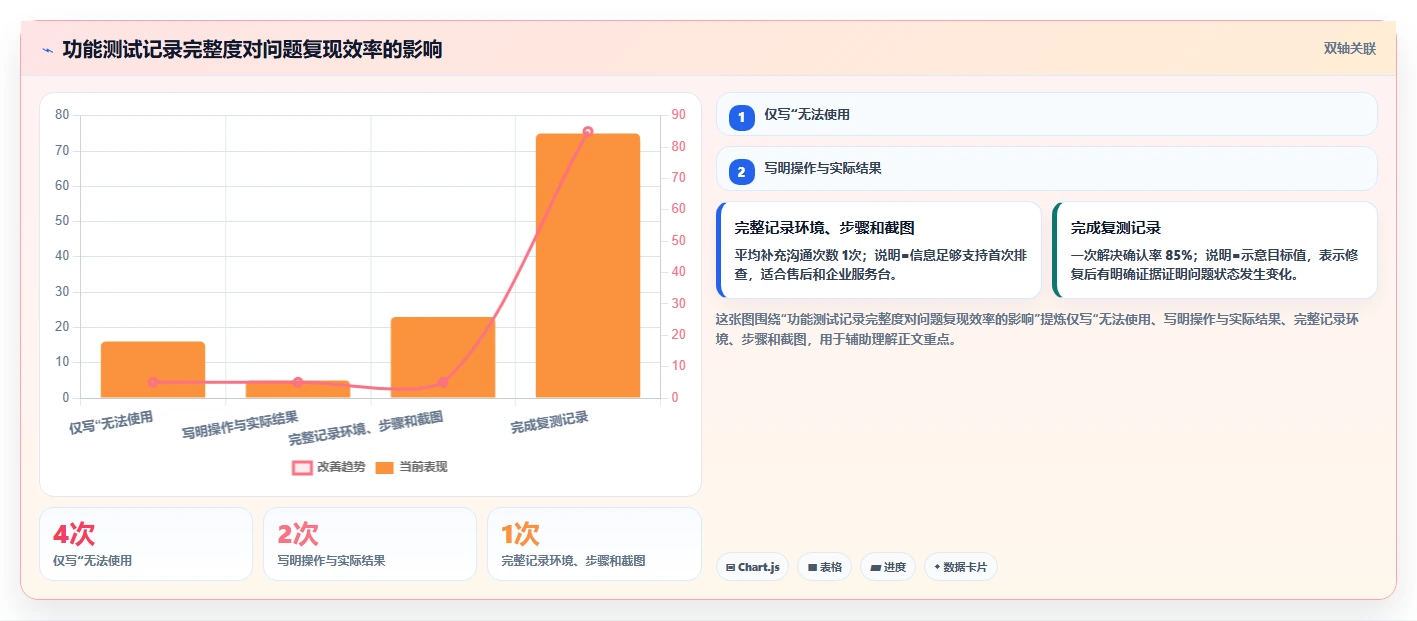Toggle 当前表现 orange legend swatch
Image resolution: width=1417 pixels, height=621 pixels.
click(x=384, y=467)
